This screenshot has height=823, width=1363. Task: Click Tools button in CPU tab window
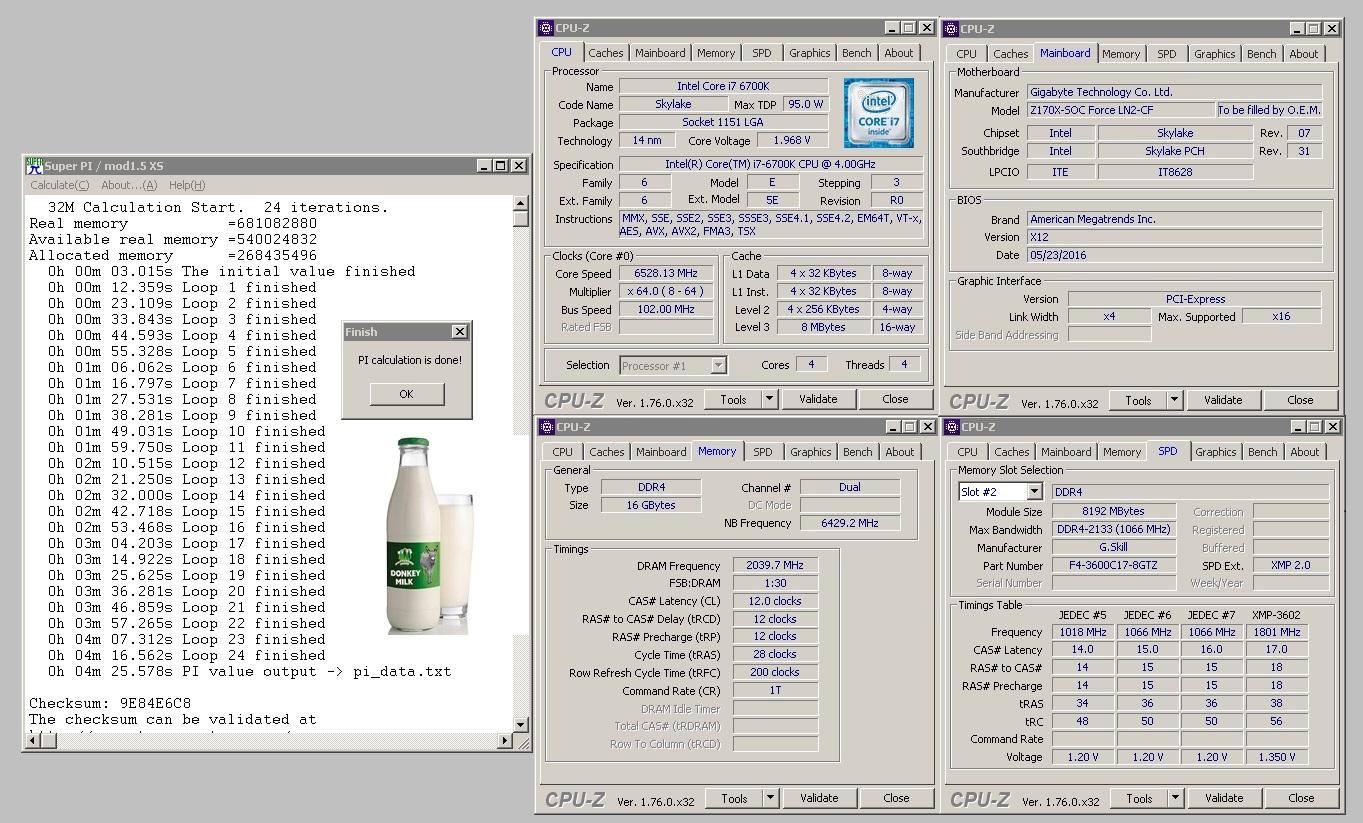[x=733, y=399]
